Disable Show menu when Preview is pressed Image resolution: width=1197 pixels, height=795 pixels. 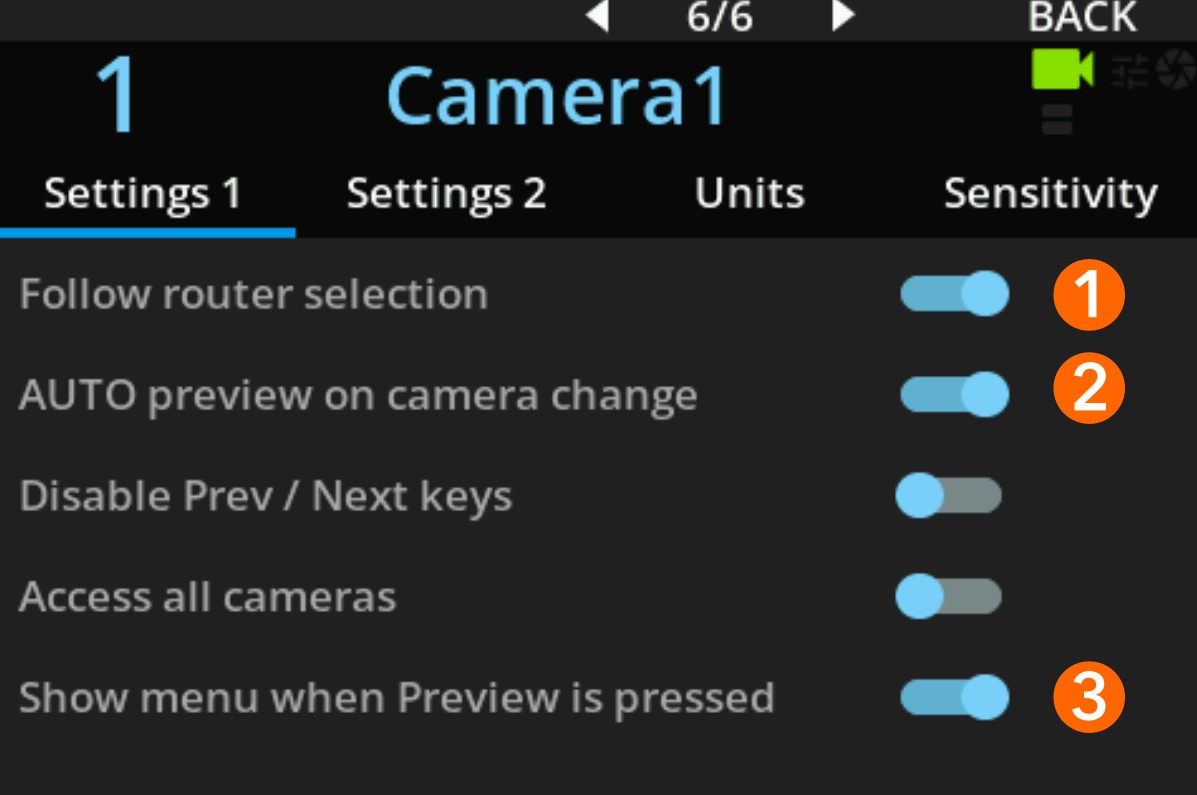tap(952, 697)
